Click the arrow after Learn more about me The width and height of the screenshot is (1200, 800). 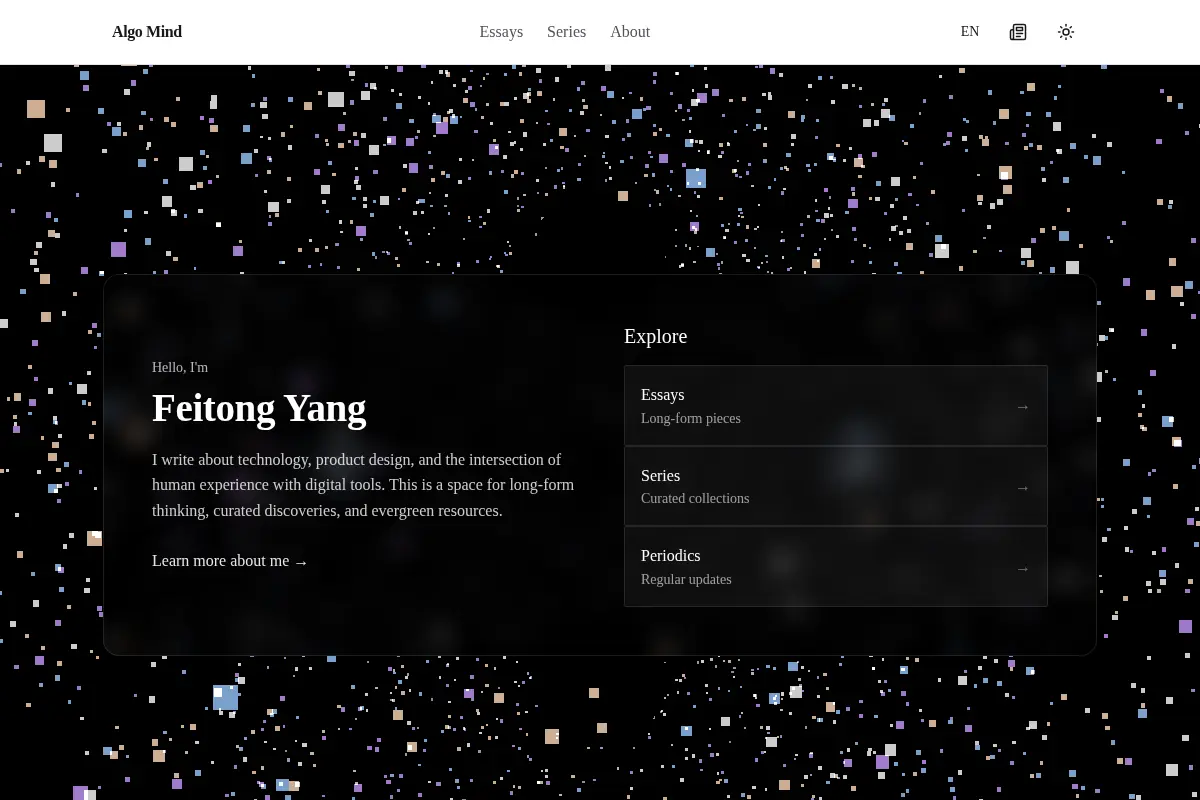tap(301, 562)
